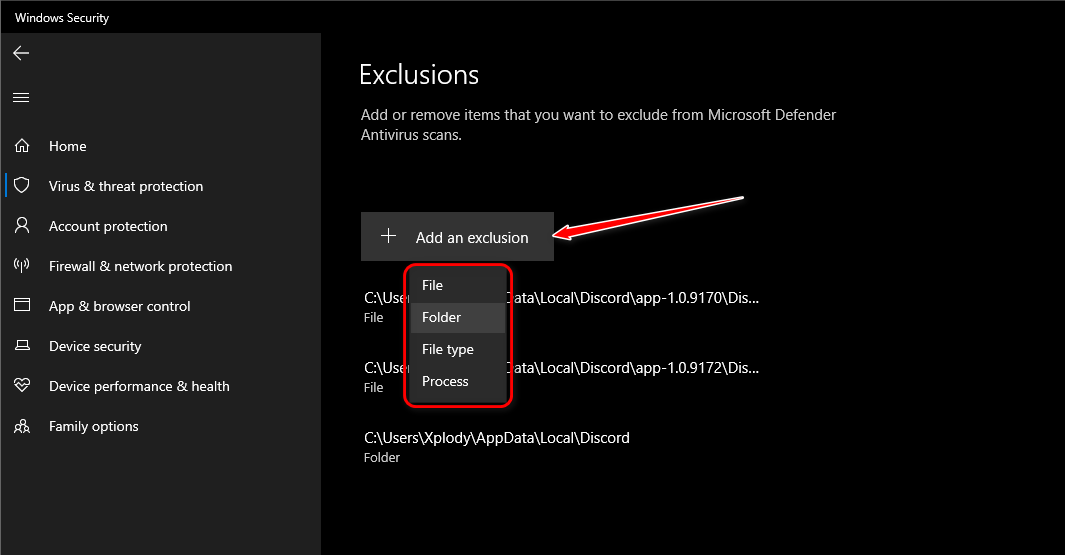Select File type in the exclusion menu
Viewport: 1065px width, 555px height.
pos(448,349)
